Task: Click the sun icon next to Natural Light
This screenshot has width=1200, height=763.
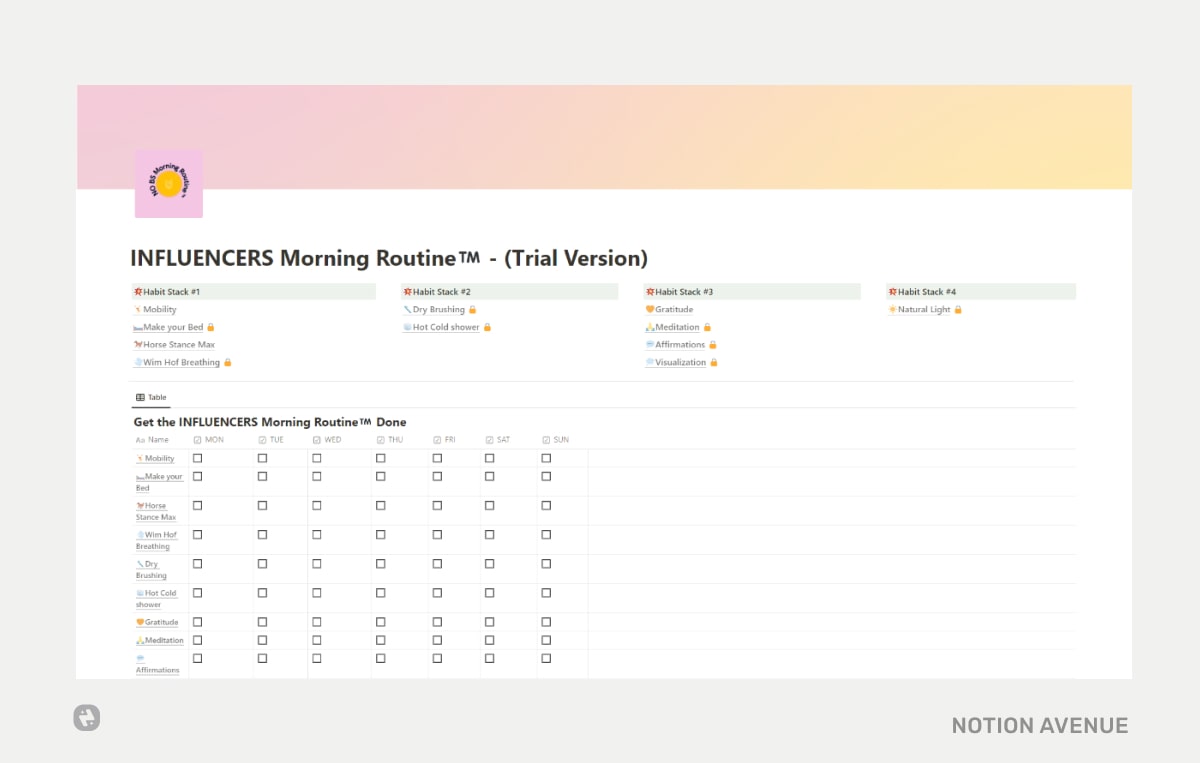Action: [x=893, y=309]
